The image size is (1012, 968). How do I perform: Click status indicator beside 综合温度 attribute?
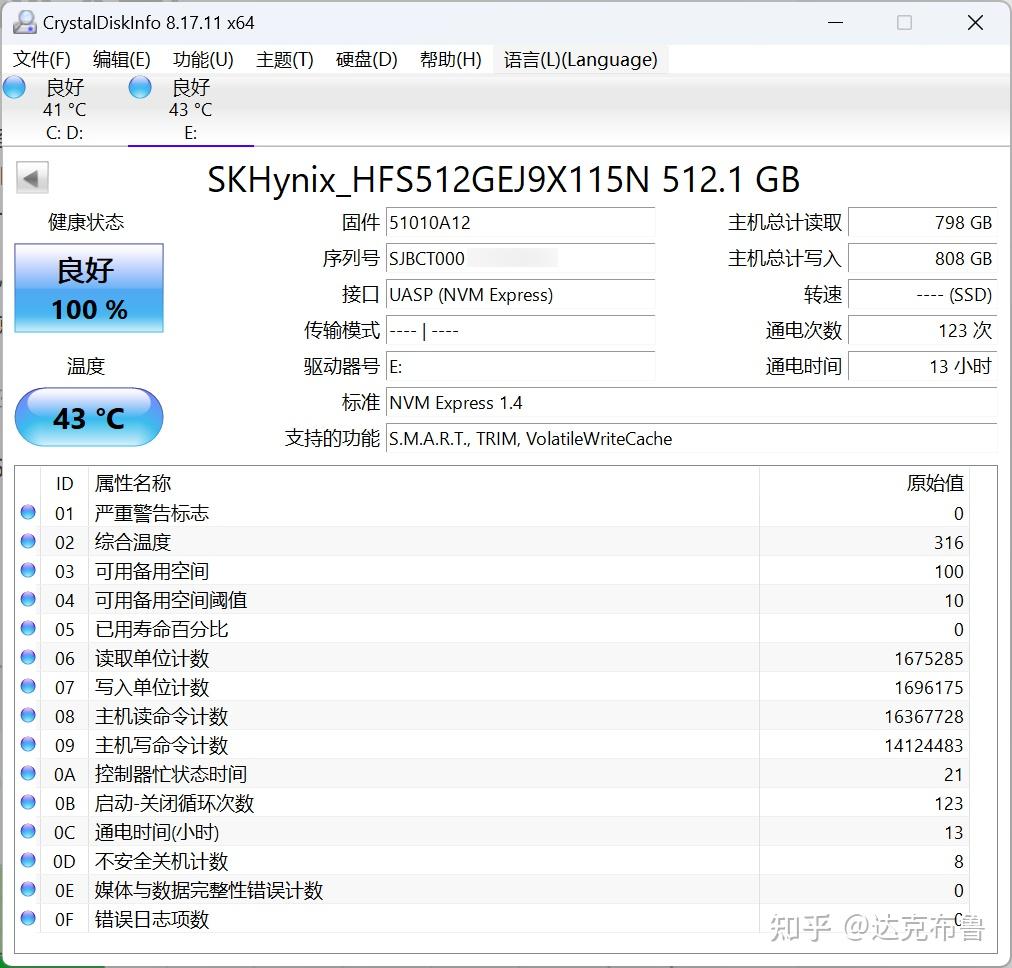(x=27, y=541)
